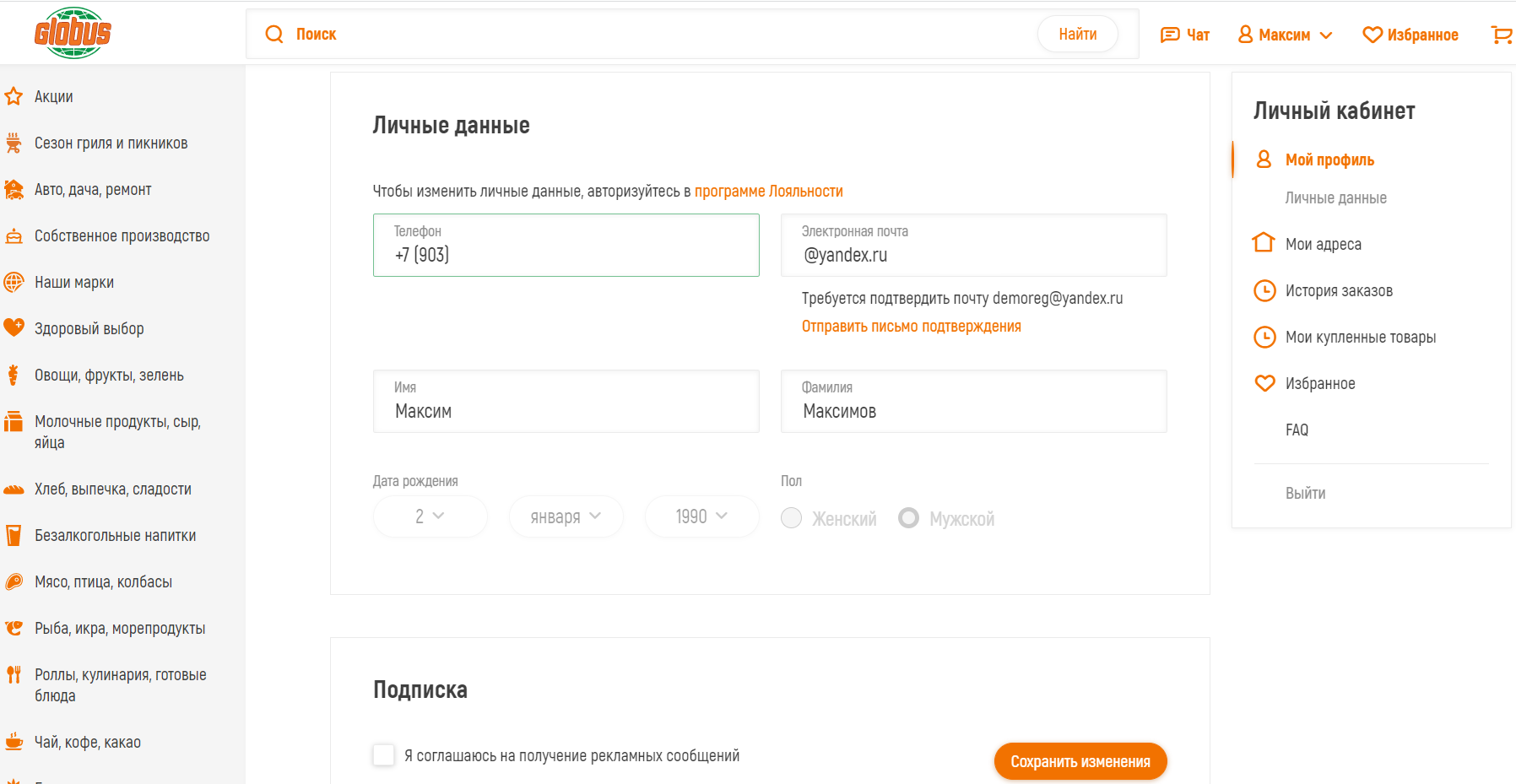Open Избранное in account sidebar
Screen dimensions: 1516x784
coord(1320,383)
